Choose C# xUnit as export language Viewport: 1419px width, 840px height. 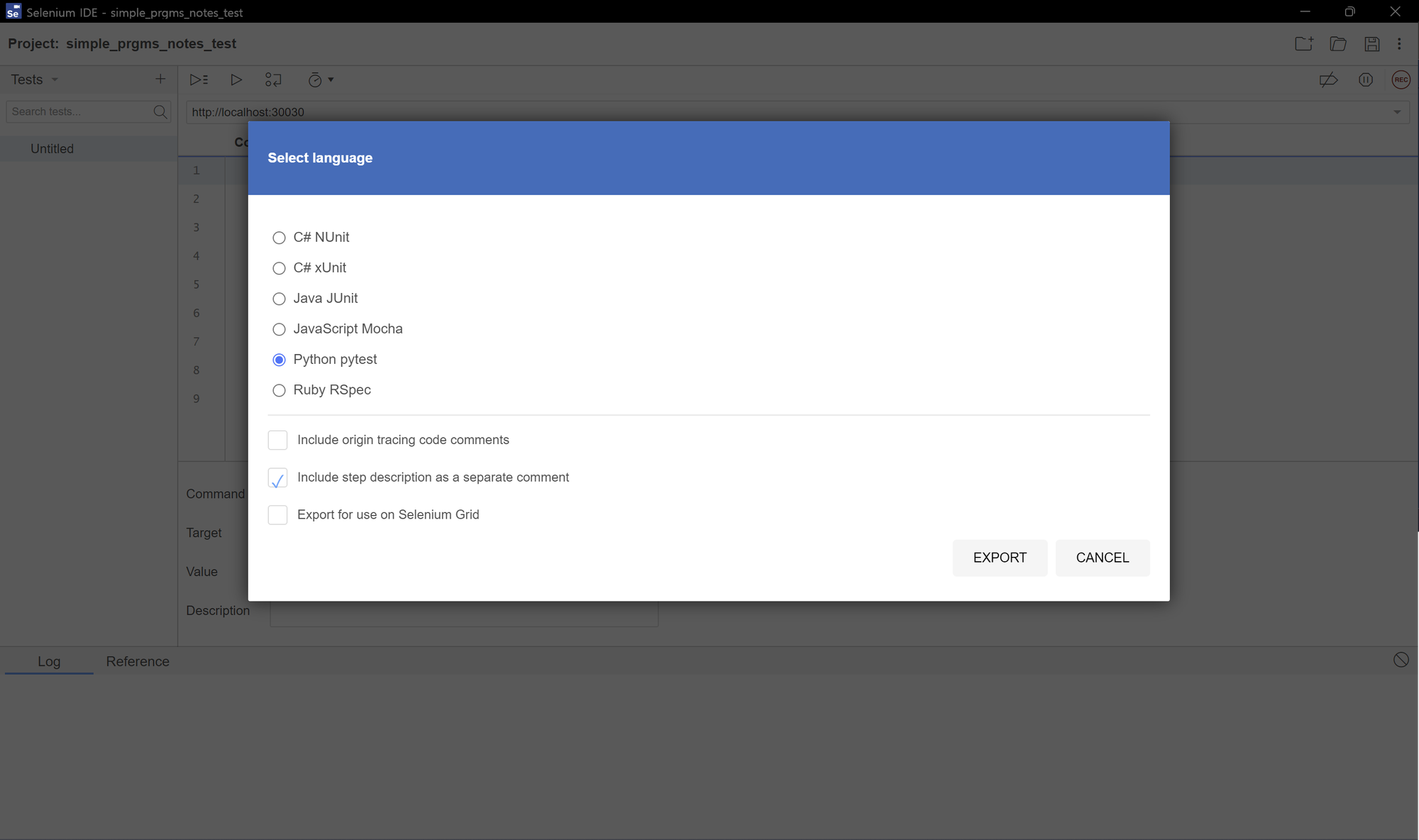[279, 268]
